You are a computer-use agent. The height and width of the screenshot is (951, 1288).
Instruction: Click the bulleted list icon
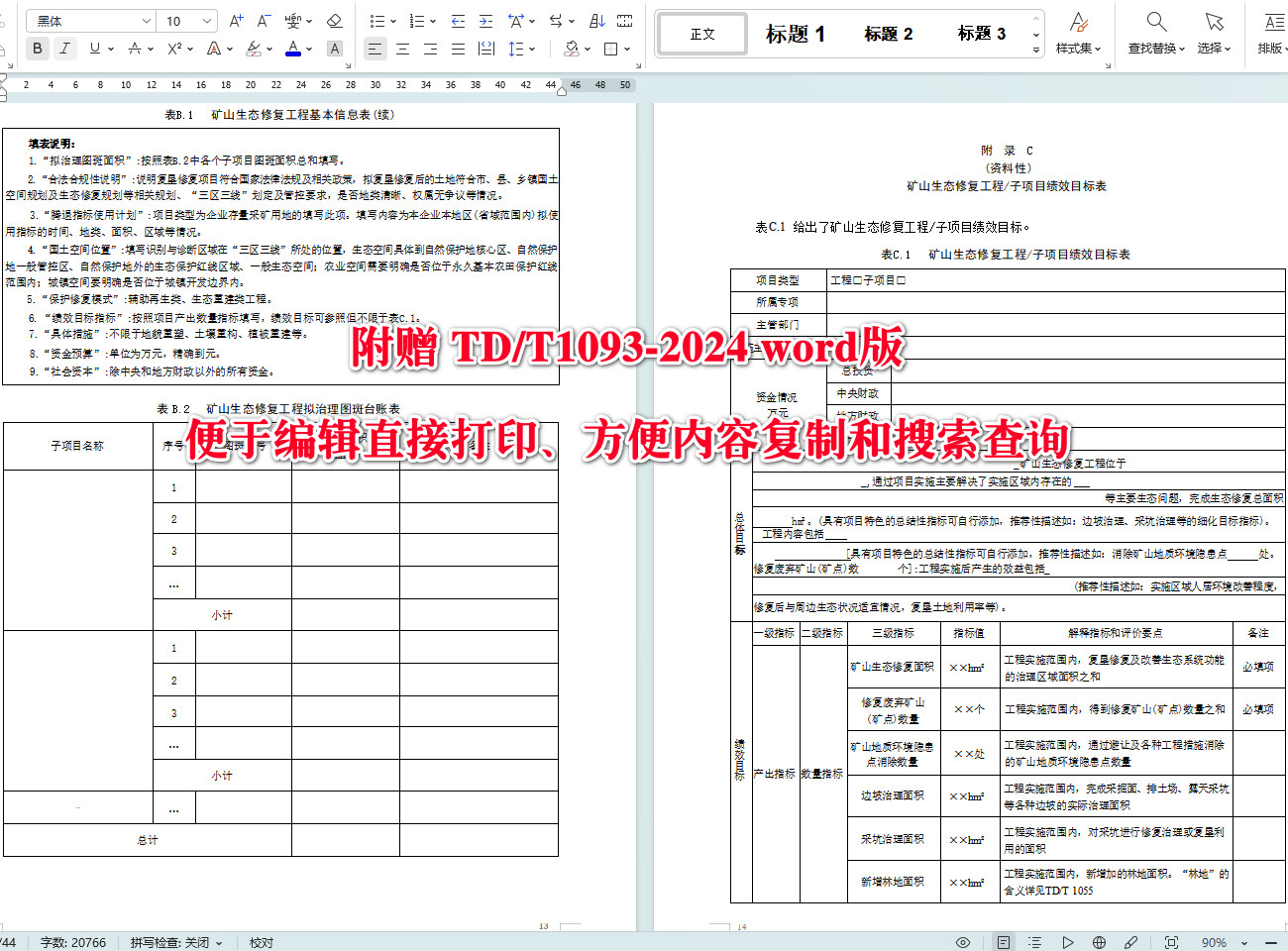click(x=376, y=20)
